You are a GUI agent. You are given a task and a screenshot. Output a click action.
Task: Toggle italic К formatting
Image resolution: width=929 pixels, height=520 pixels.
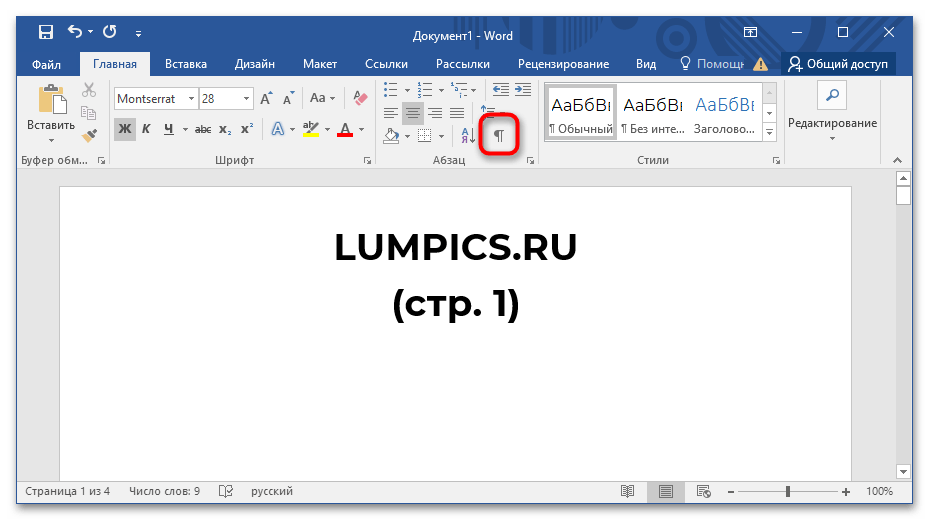(146, 129)
